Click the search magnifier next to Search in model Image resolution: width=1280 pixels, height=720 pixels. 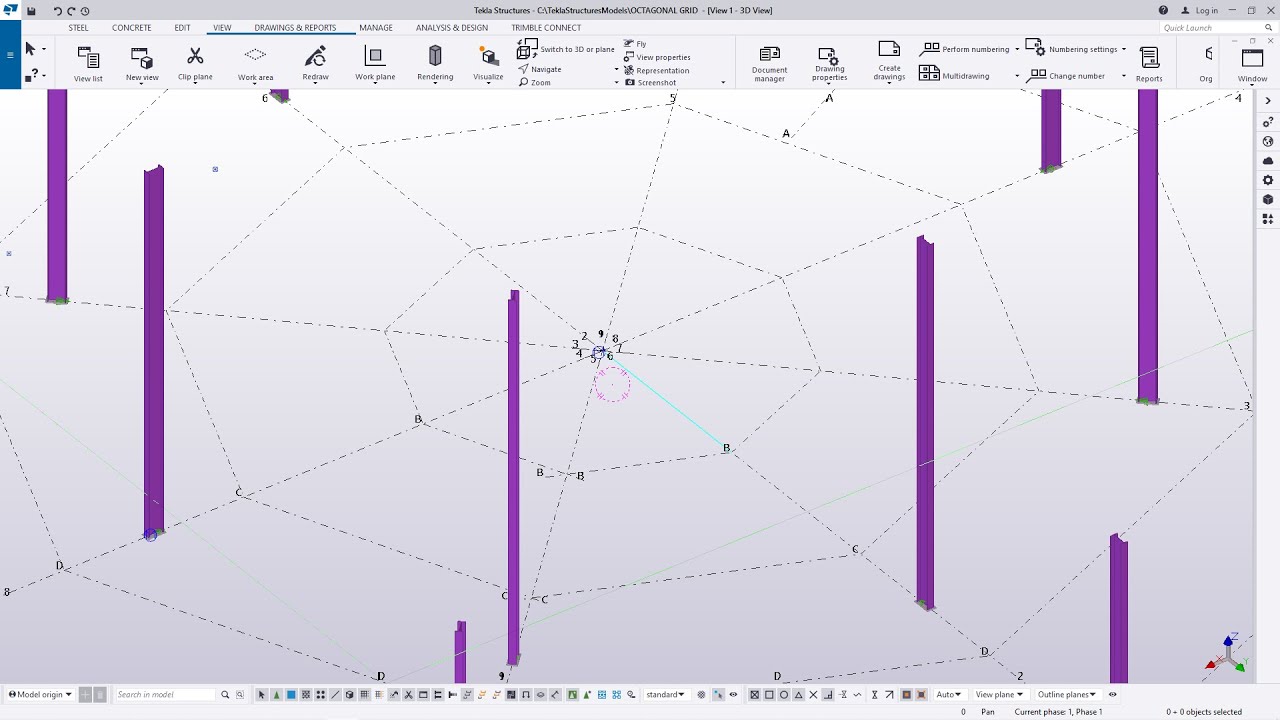225,695
